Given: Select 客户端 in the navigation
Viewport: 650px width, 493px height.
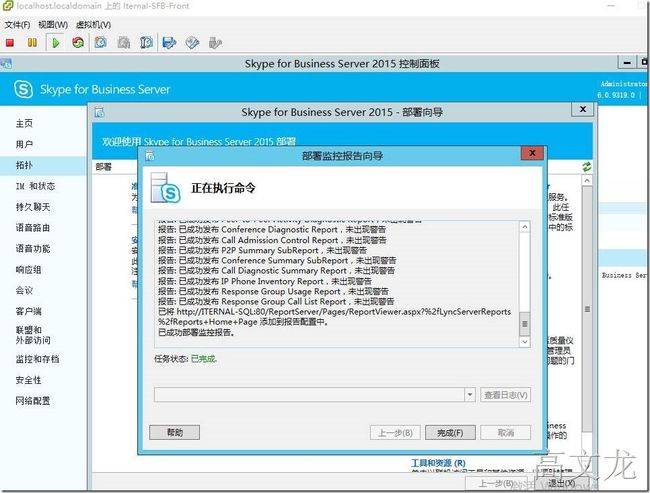Looking at the screenshot, I should click(28, 311).
